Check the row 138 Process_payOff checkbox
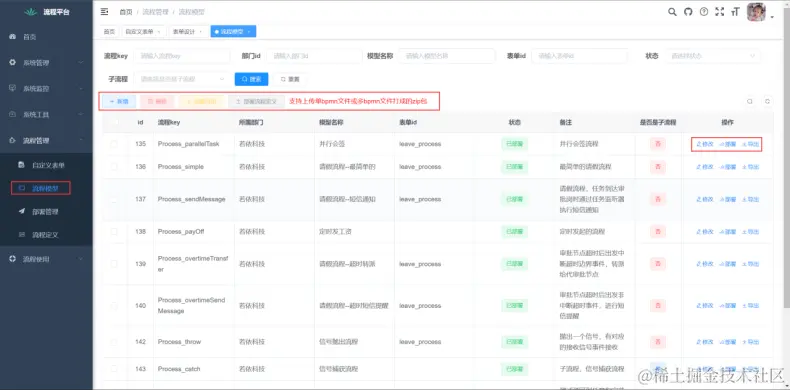Image resolution: width=791 pixels, height=391 pixels. 115,232
